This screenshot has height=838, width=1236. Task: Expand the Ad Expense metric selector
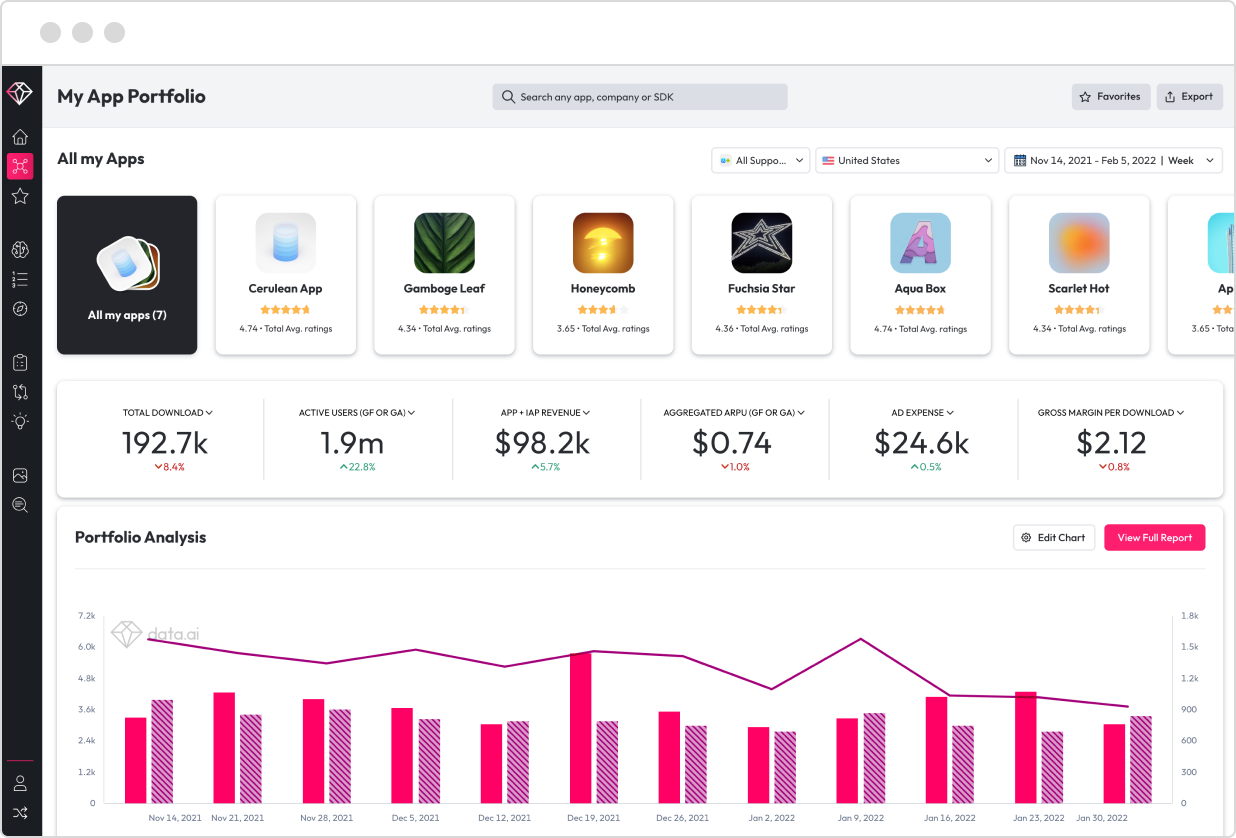click(x=922, y=412)
